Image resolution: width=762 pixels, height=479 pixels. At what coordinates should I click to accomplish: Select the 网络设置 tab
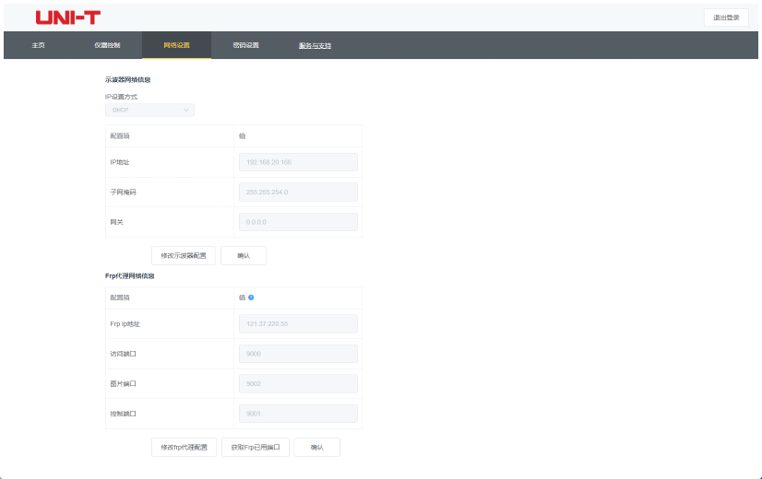(176, 45)
